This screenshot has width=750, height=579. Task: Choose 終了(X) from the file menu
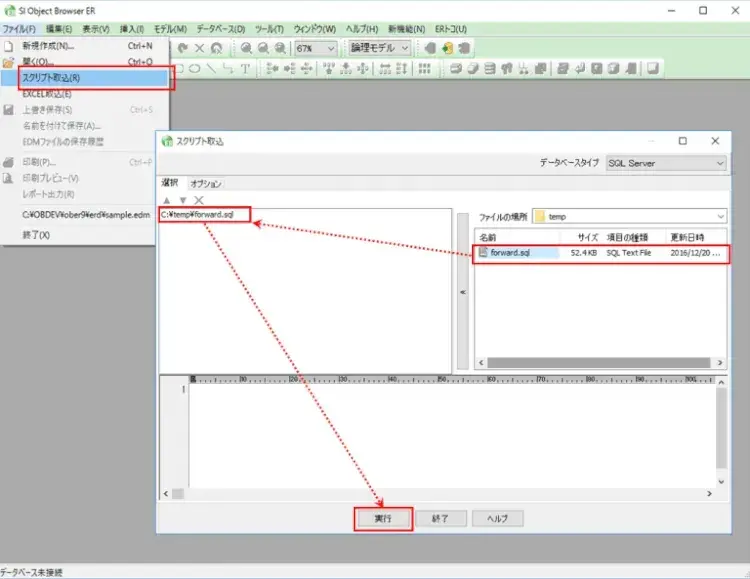click(x=79, y=235)
